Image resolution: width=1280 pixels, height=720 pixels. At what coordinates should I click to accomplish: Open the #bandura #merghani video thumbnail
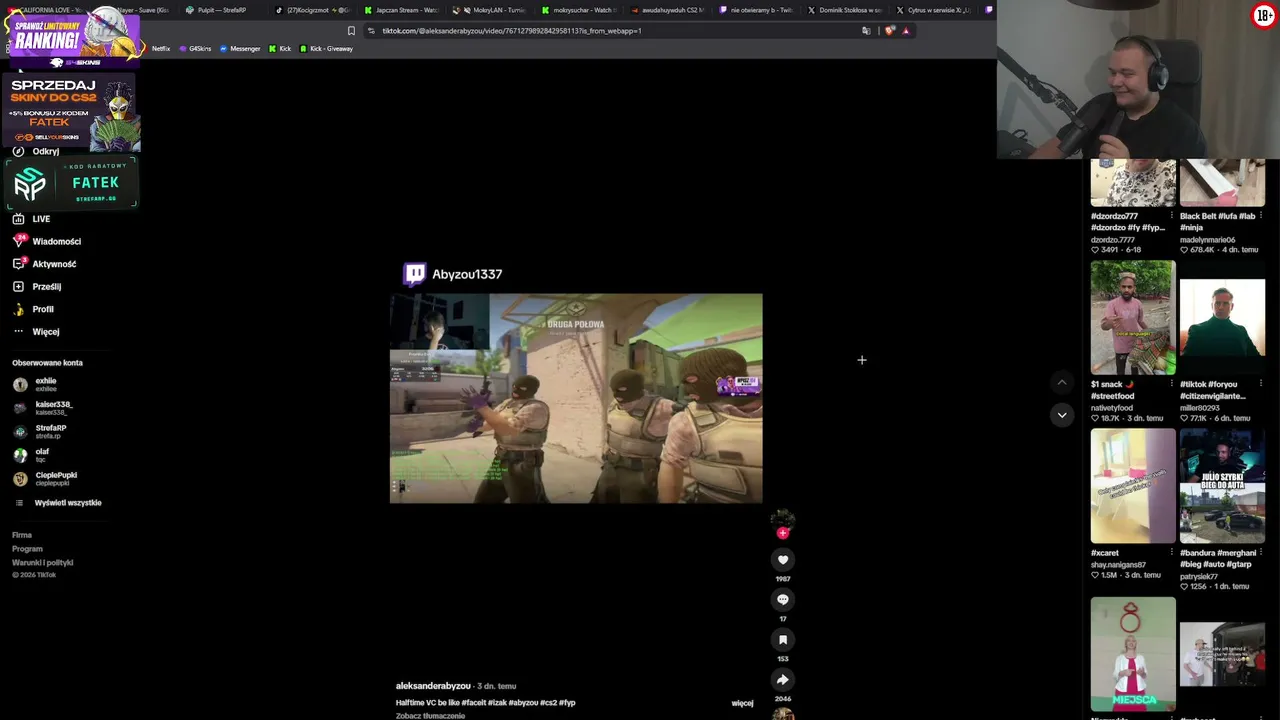point(1222,486)
